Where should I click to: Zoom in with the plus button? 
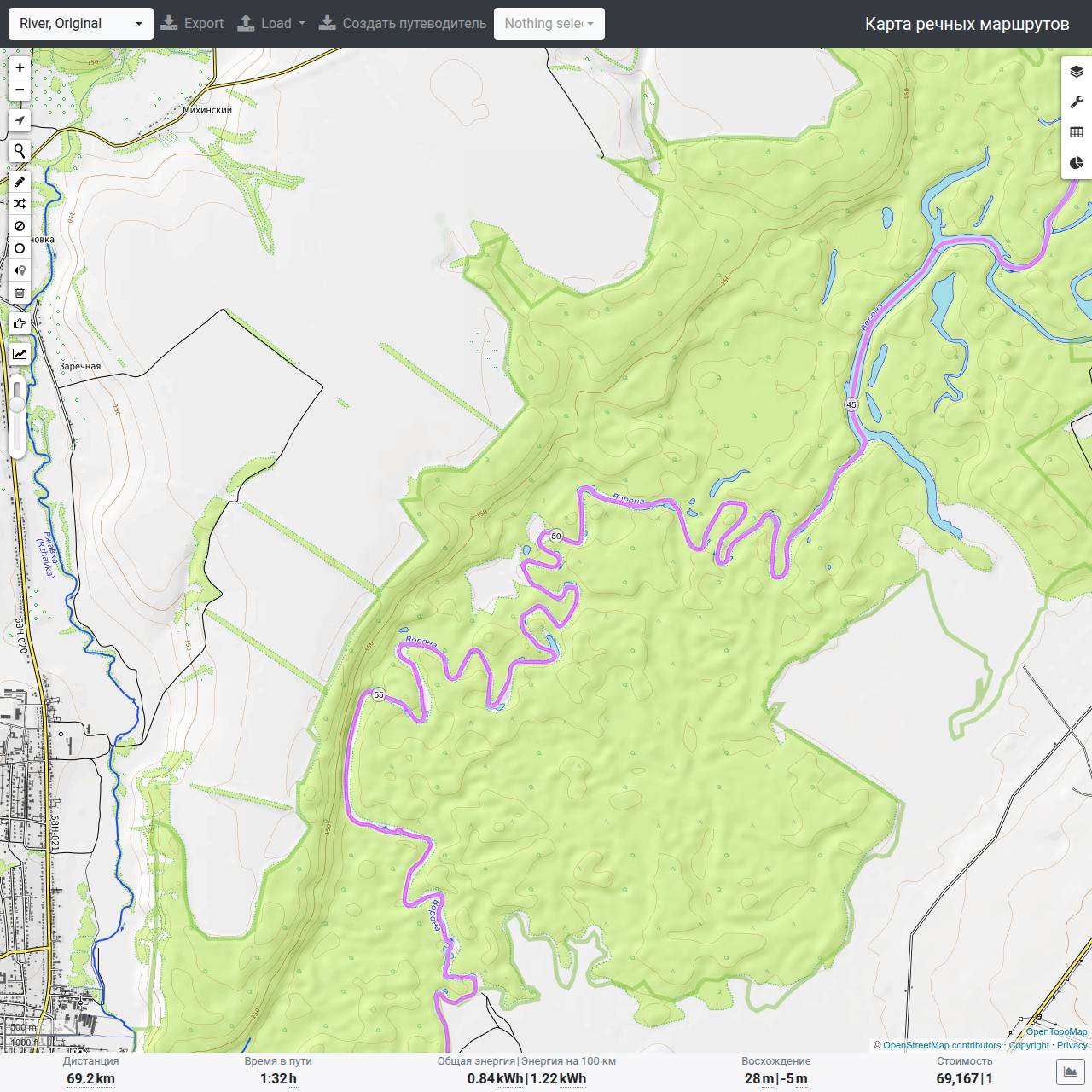(20, 67)
